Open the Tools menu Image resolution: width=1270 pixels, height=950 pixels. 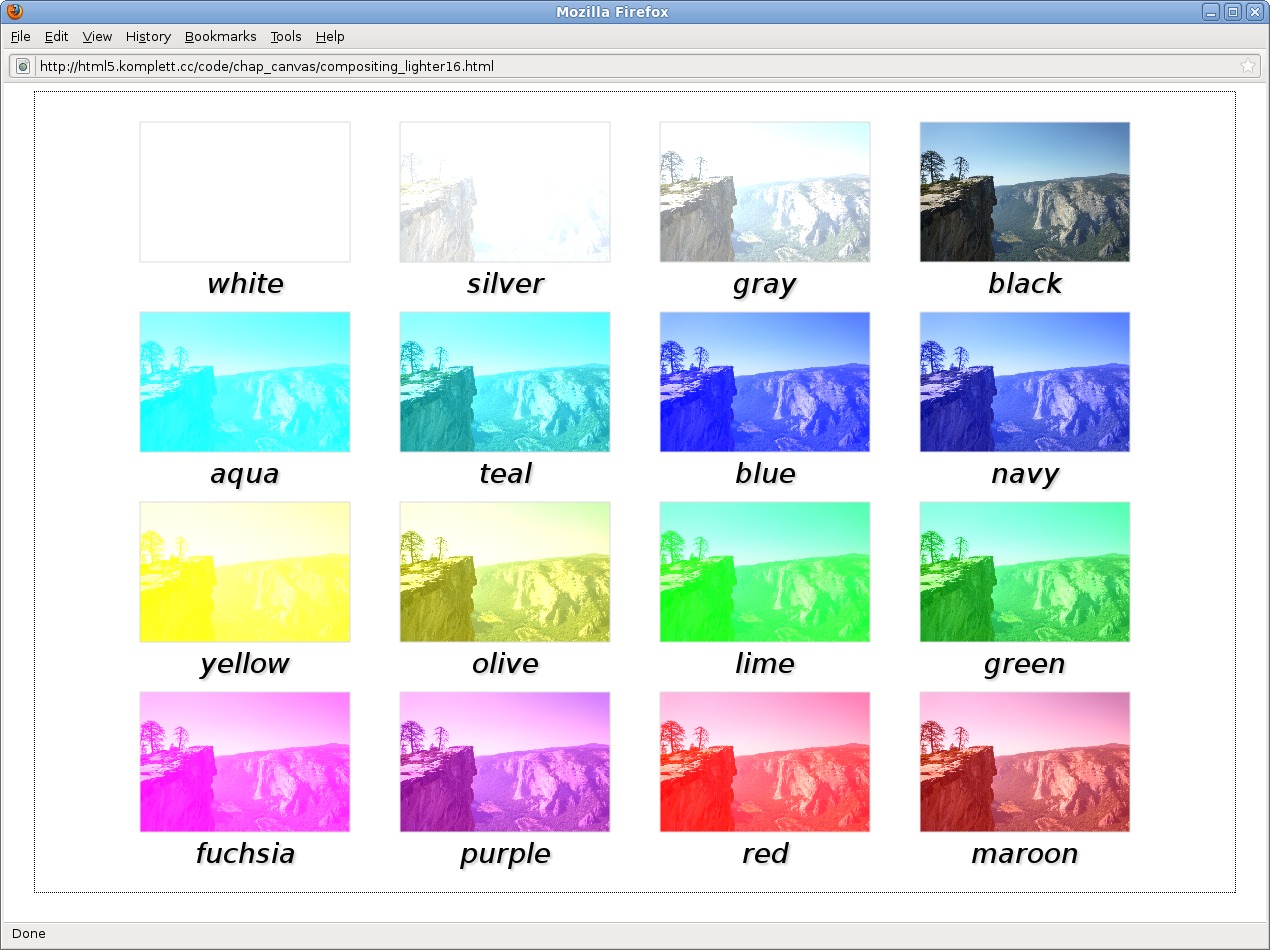(x=285, y=36)
